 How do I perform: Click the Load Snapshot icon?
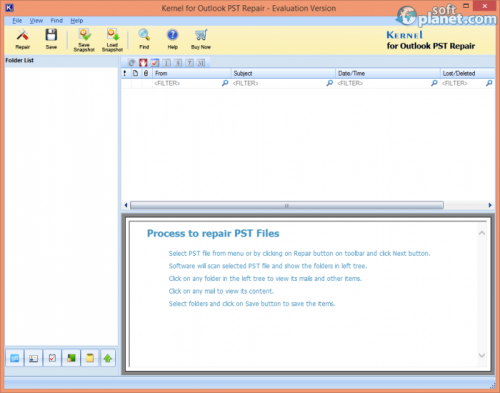click(112, 40)
